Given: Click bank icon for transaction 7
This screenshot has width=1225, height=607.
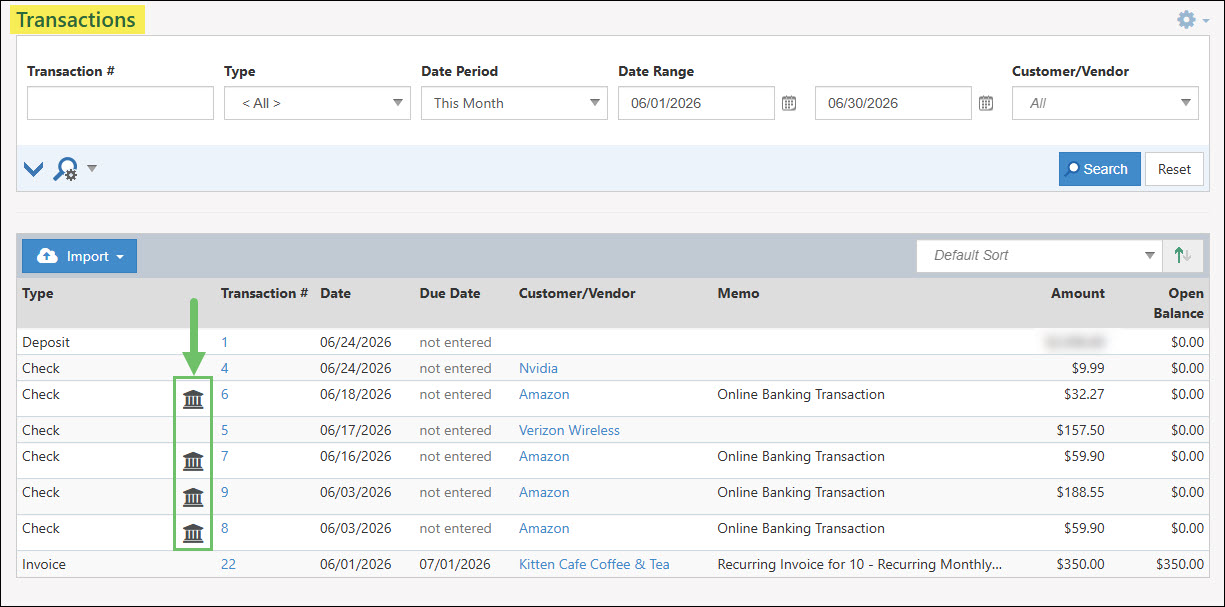Looking at the screenshot, I should point(193,461).
